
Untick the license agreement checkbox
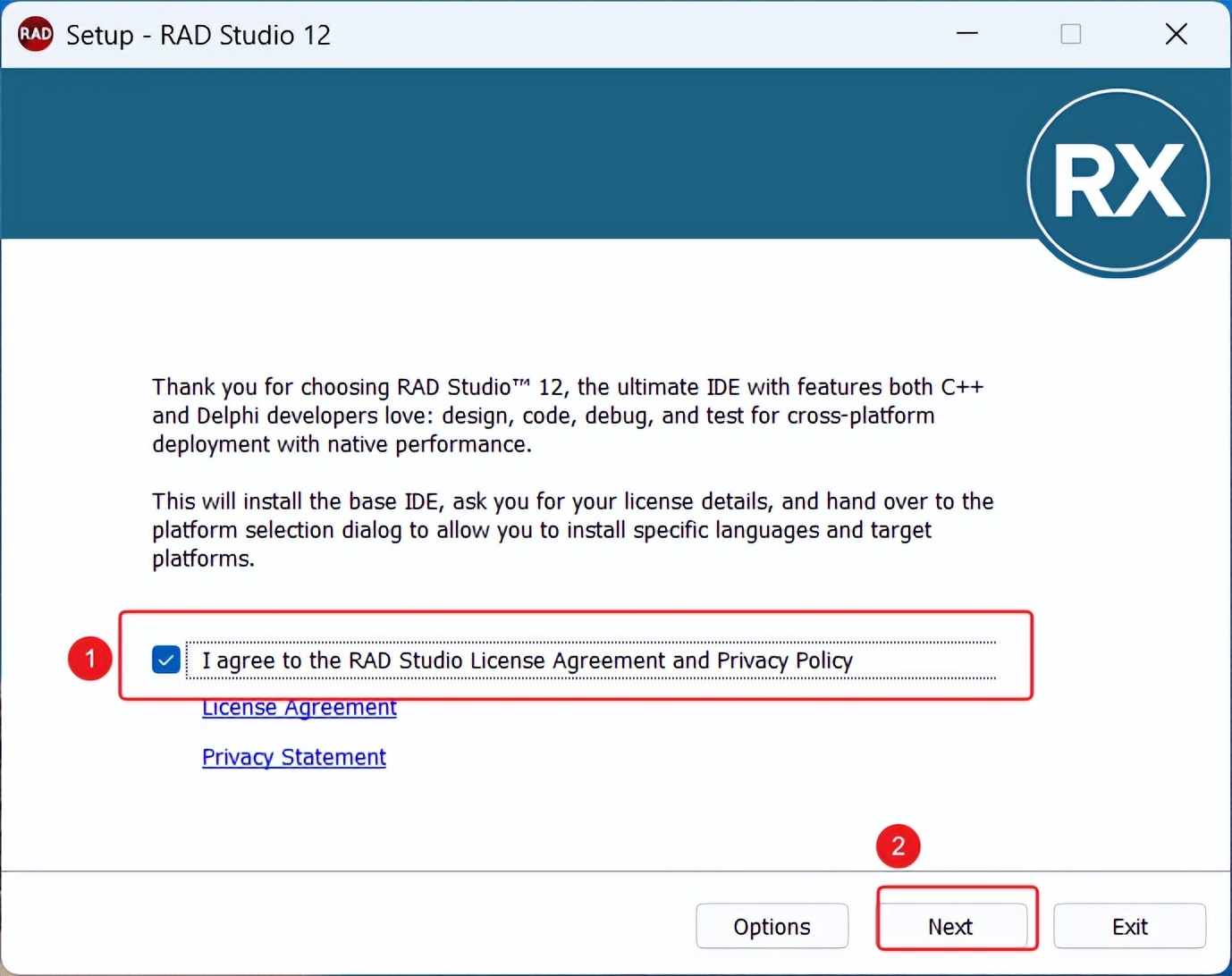coord(166,660)
